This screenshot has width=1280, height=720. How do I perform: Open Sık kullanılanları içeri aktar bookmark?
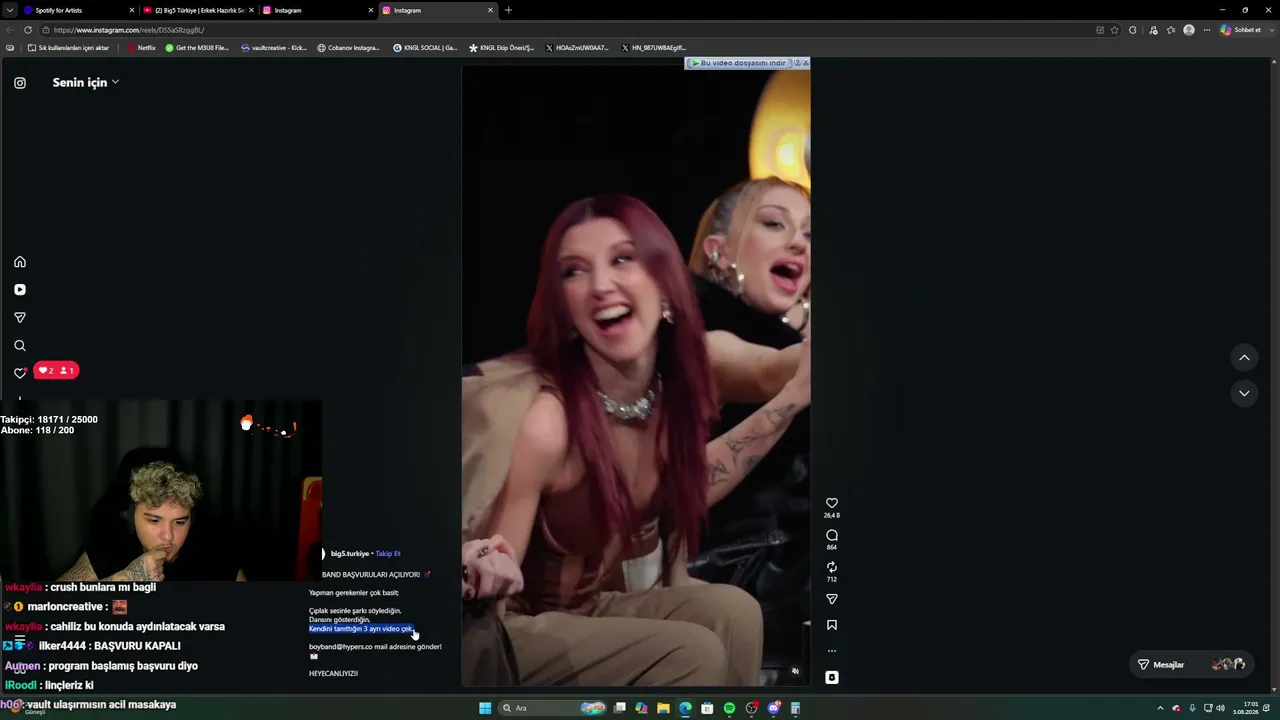(68, 48)
